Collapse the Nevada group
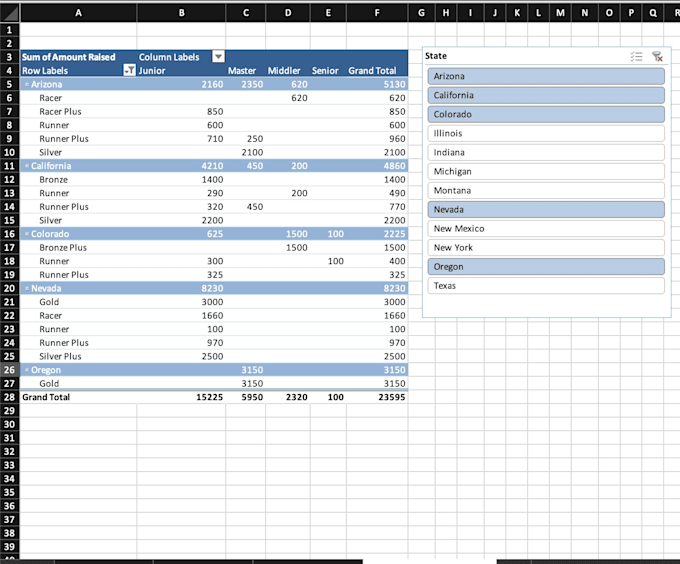The height and width of the screenshot is (564, 680). pyautogui.click(x=27, y=288)
